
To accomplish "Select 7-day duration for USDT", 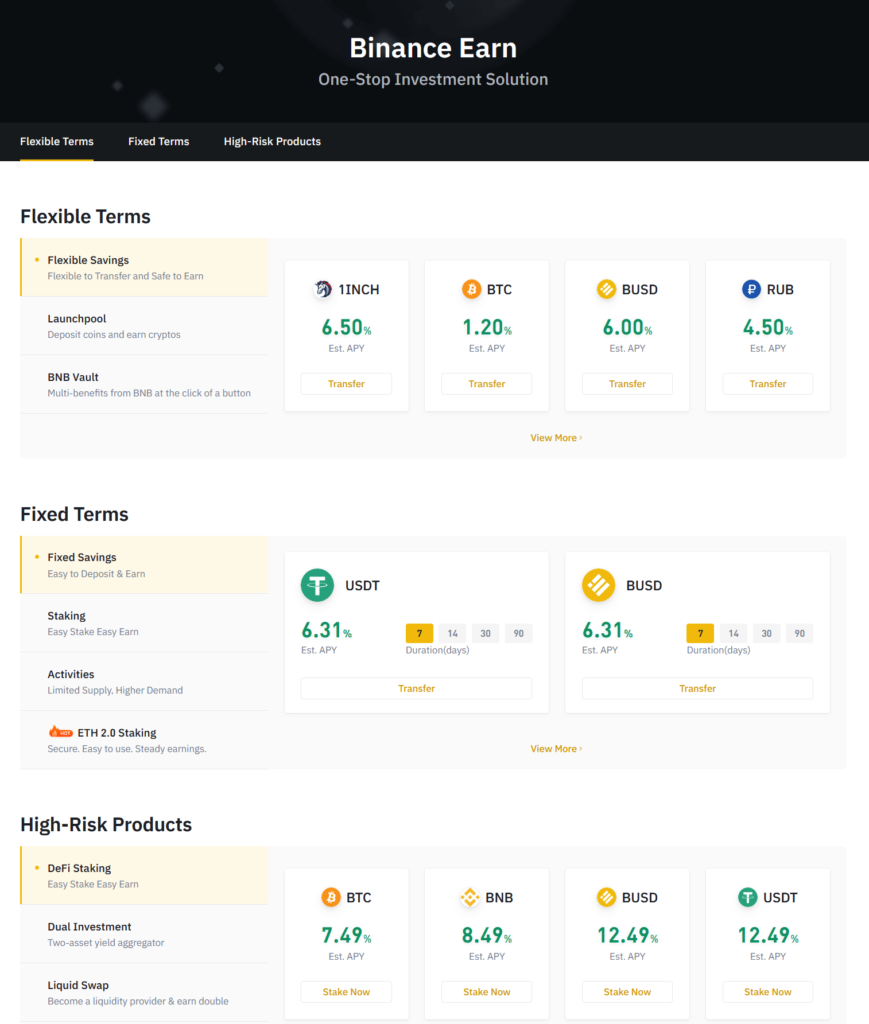I will (419, 633).
